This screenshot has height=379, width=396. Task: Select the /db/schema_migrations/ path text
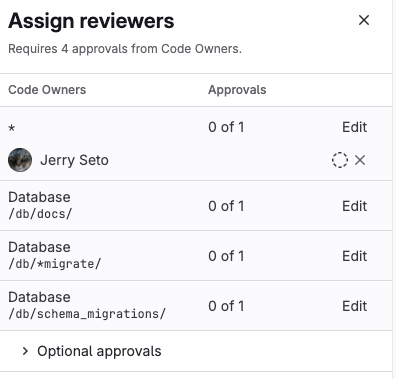(x=87, y=314)
